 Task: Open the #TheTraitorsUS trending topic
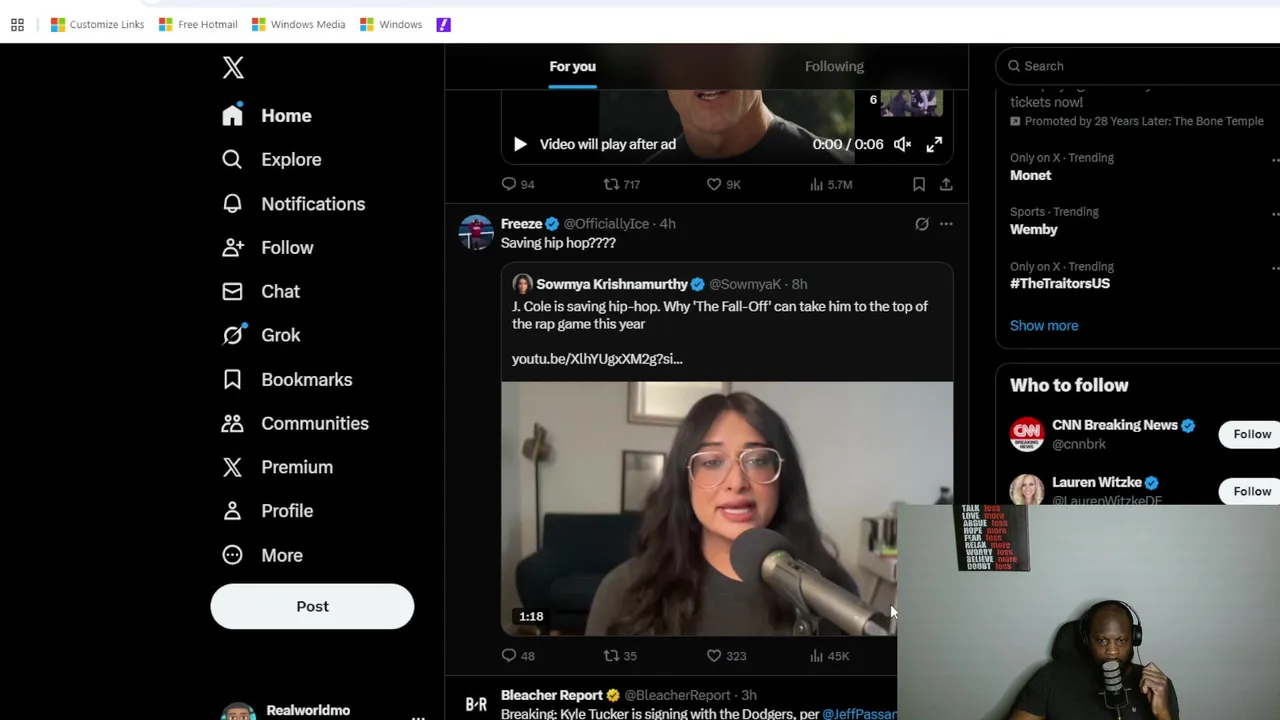[x=1060, y=283]
